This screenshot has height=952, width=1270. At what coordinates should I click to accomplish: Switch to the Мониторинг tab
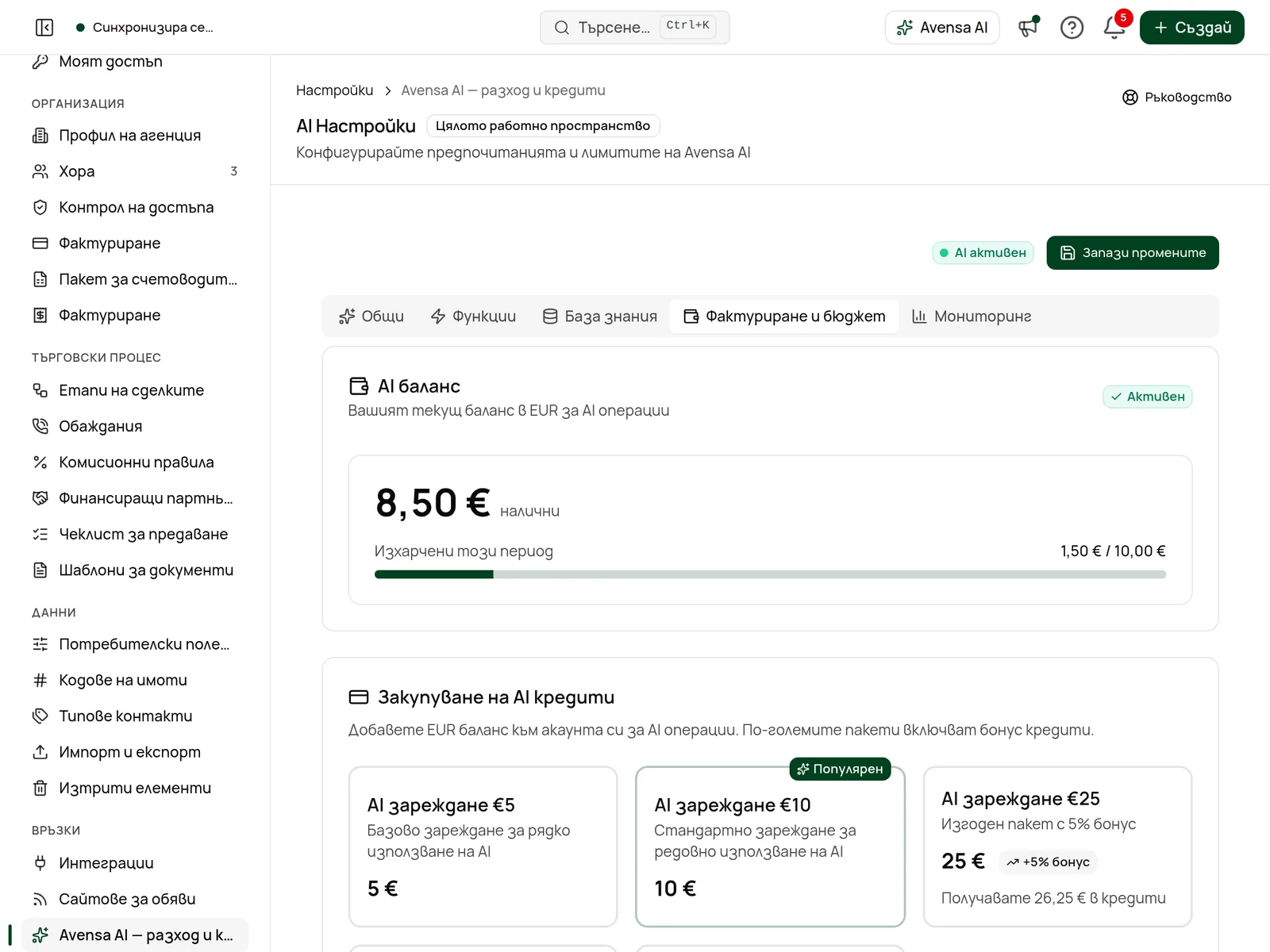point(972,317)
